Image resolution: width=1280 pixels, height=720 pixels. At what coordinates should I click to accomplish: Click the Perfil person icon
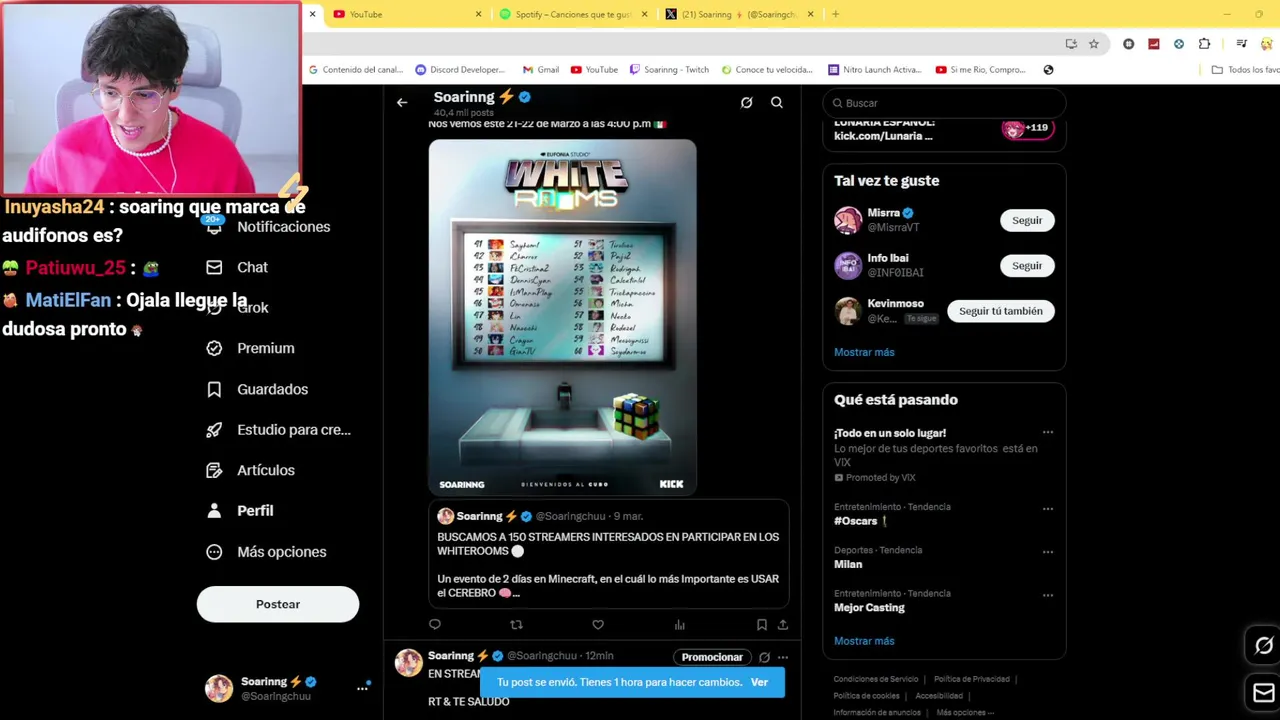214,510
